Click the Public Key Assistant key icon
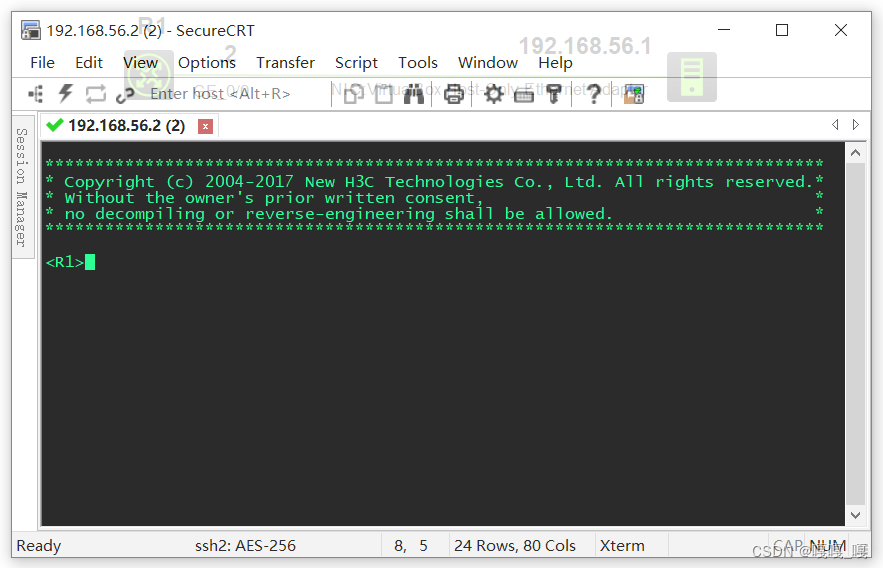Viewport: 883px width, 568px height. point(554,93)
